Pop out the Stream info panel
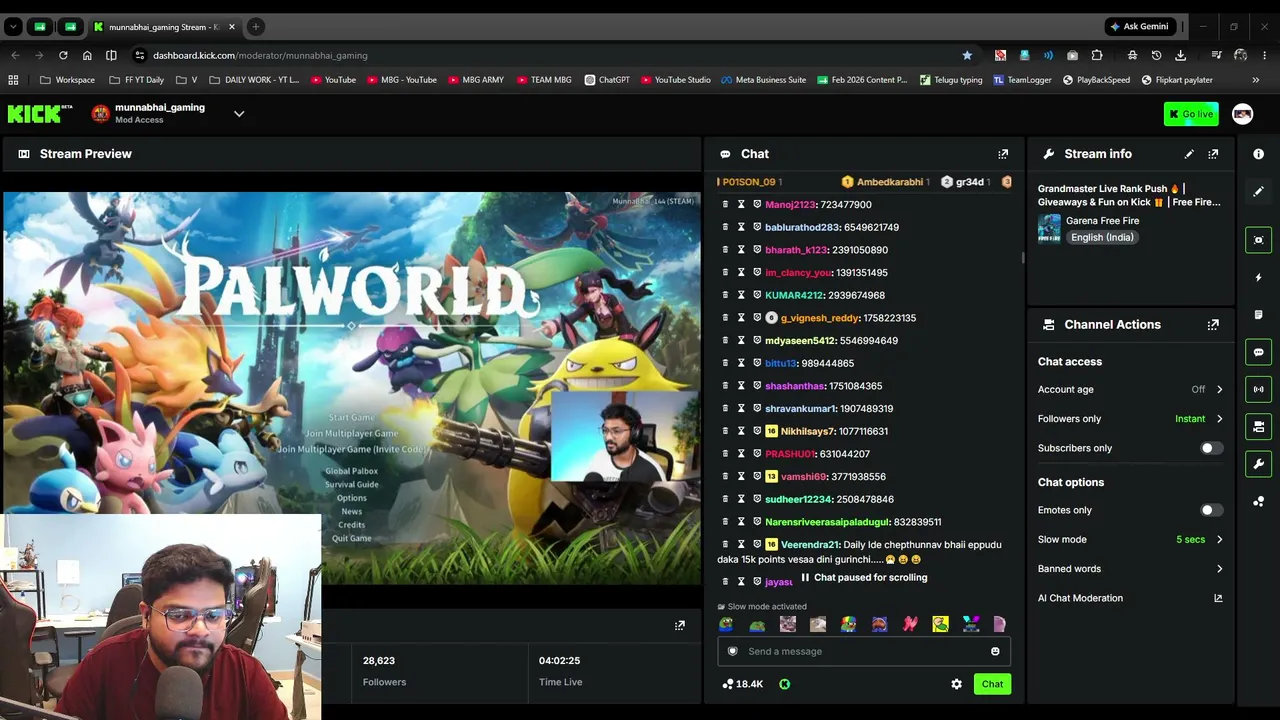The image size is (1280, 720). [x=1213, y=154]
